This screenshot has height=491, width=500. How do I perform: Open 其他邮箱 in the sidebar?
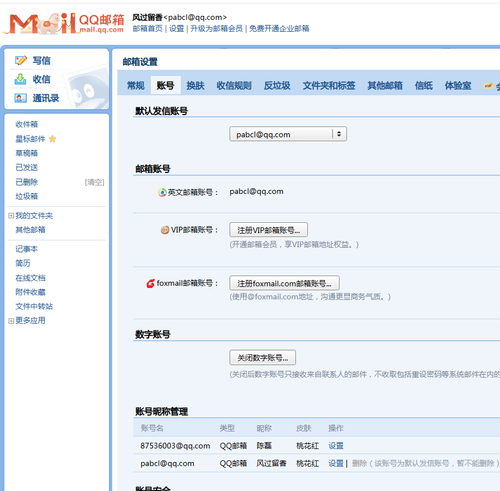[x=30, y=230]
